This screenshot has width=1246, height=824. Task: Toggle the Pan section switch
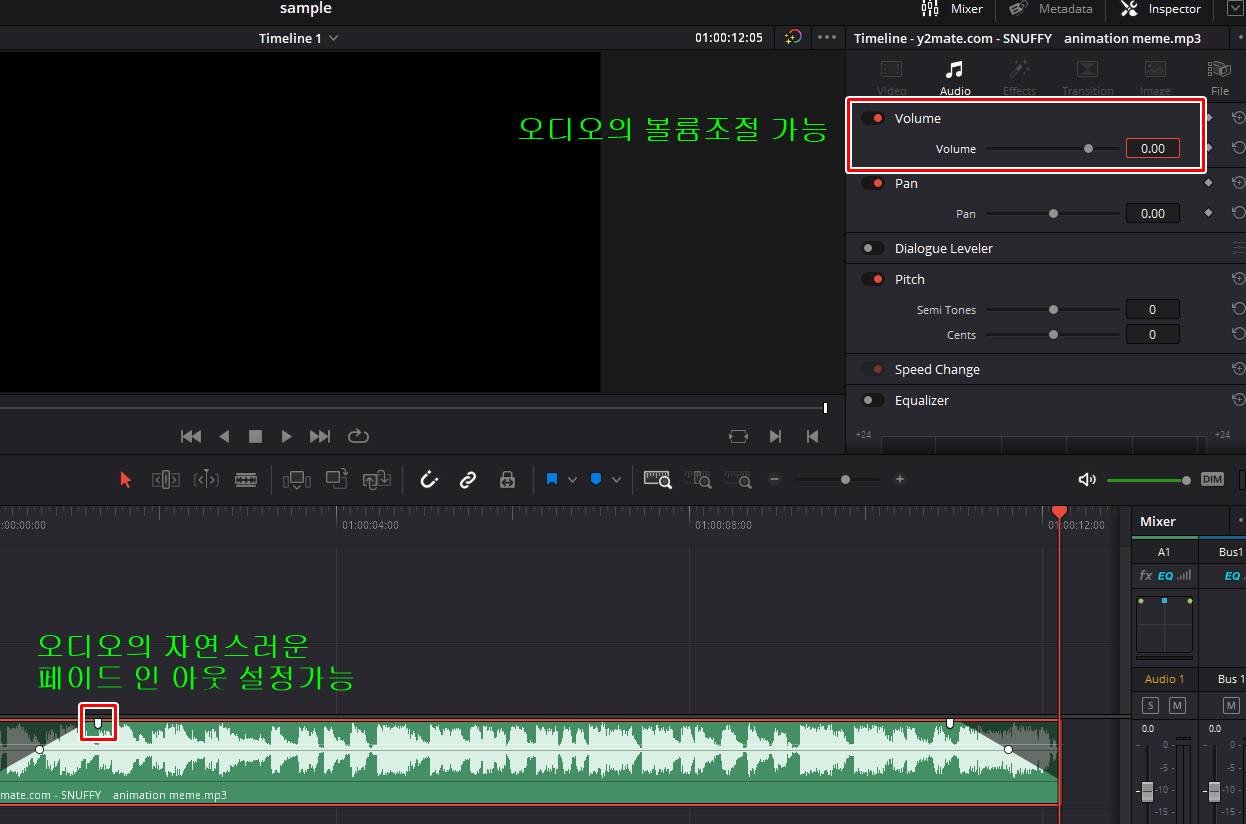[x=873, y=183]
